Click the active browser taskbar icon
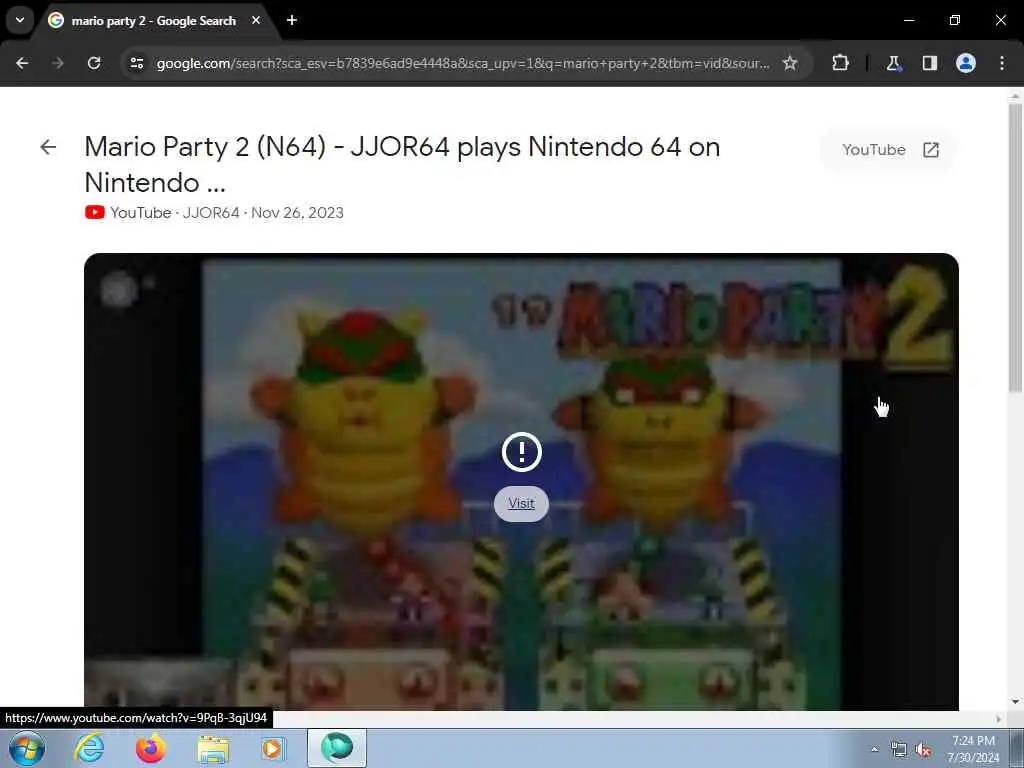The width and height of the screenshot is (1024, 768). click(x=337, y=748)
